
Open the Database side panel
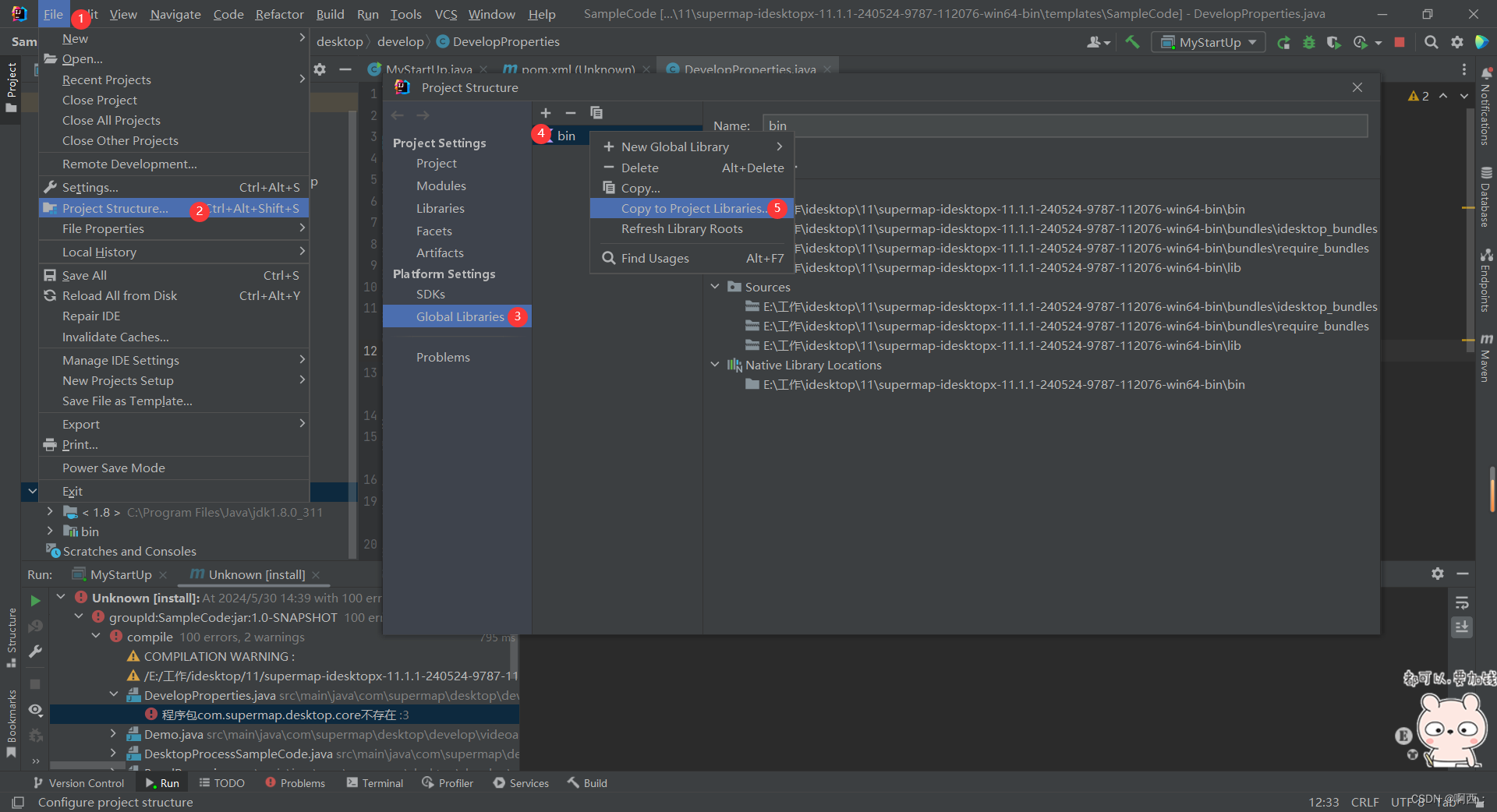(1486, 197)
